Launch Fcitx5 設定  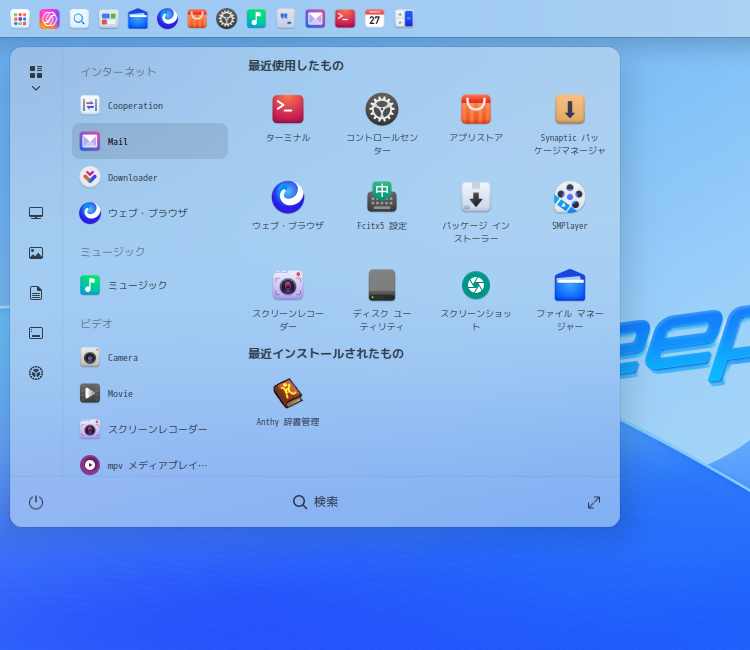[382, 198]
